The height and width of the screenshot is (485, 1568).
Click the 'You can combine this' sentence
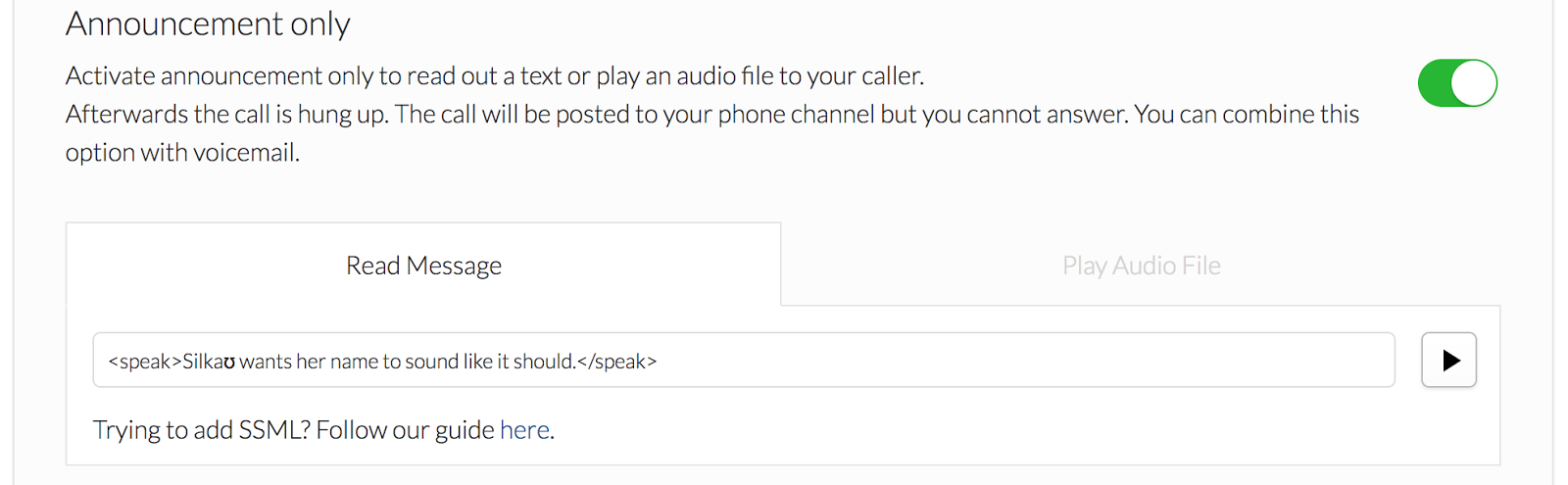[x=1246, y=115]
